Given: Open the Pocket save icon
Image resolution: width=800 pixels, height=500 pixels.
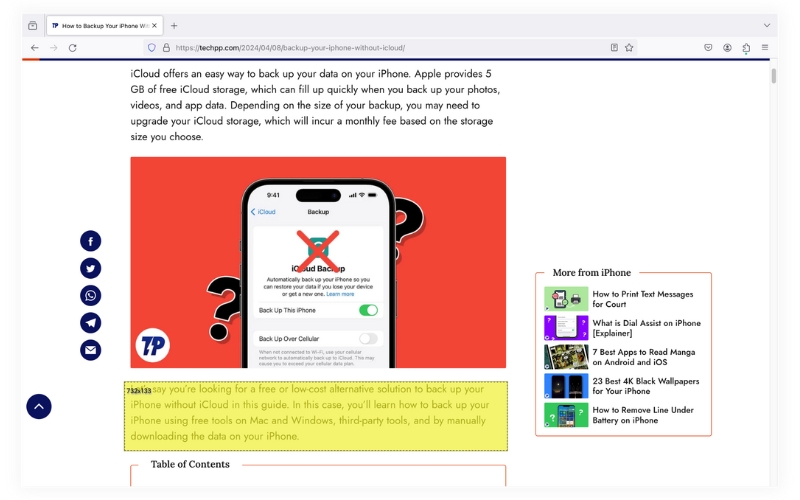Looking at the screenshot, I should (x=708, y=47).
